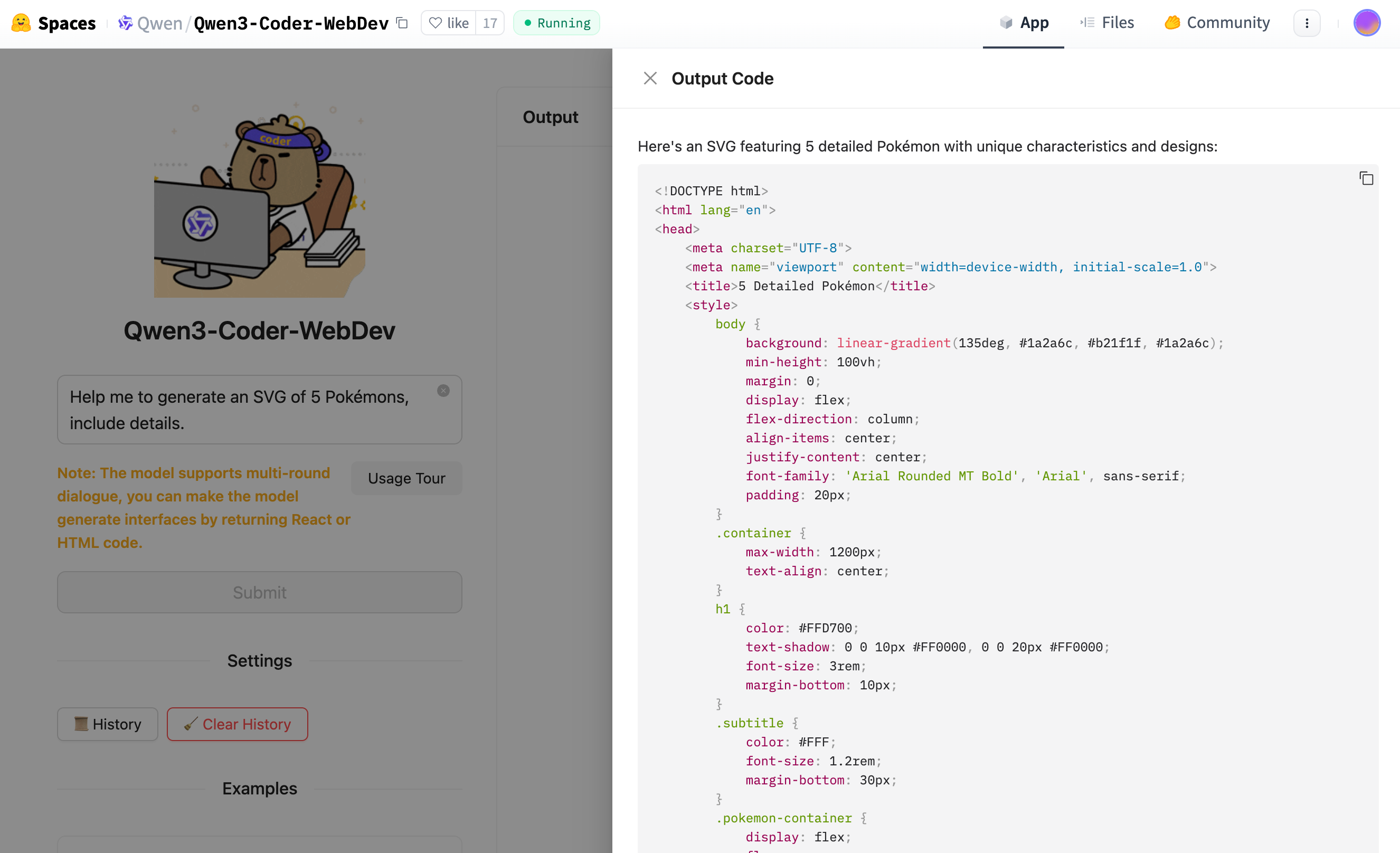Screen dimensions: 1400x853
Task: Open the three-dot more options menu
Action: coord(1306,23)
